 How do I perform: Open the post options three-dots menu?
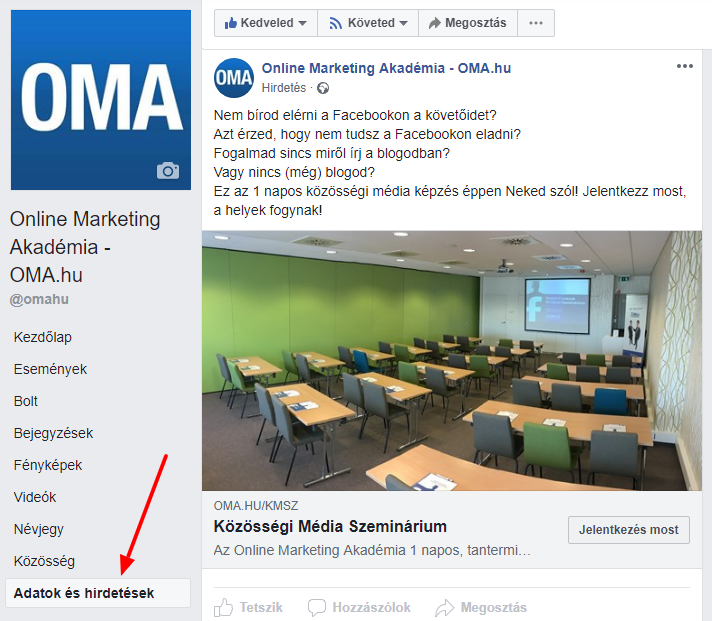tap(685, 66)
